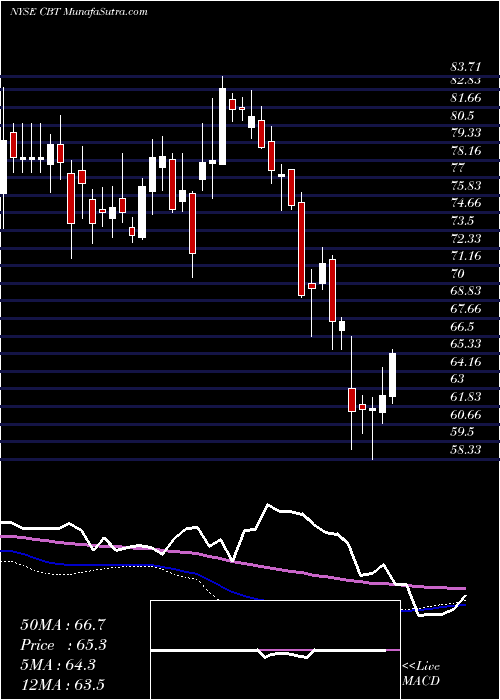Viewport: 500px width, 700px height.
Task: Click the Price : 65.3 readout
Action: coord(63,645)
